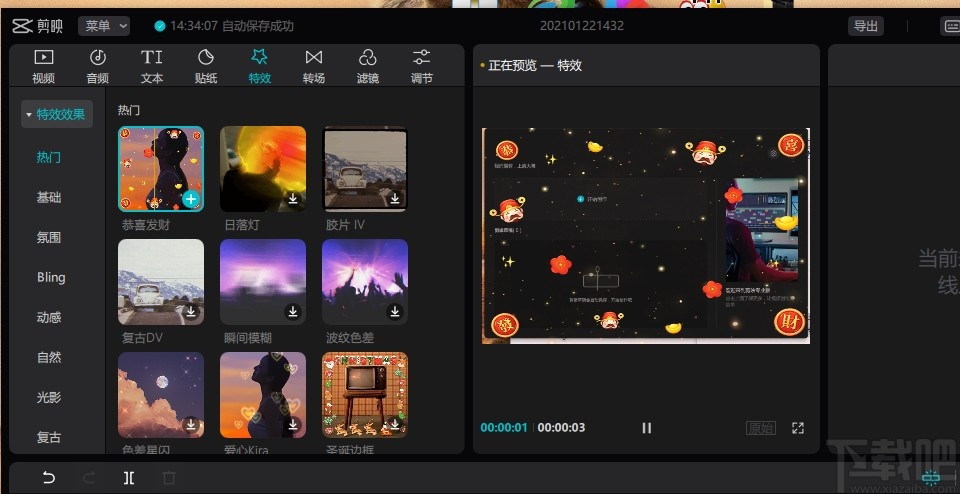960x494 pixels.
Task: Open the 视频 (Video) tab
Action: pos(43,66)
